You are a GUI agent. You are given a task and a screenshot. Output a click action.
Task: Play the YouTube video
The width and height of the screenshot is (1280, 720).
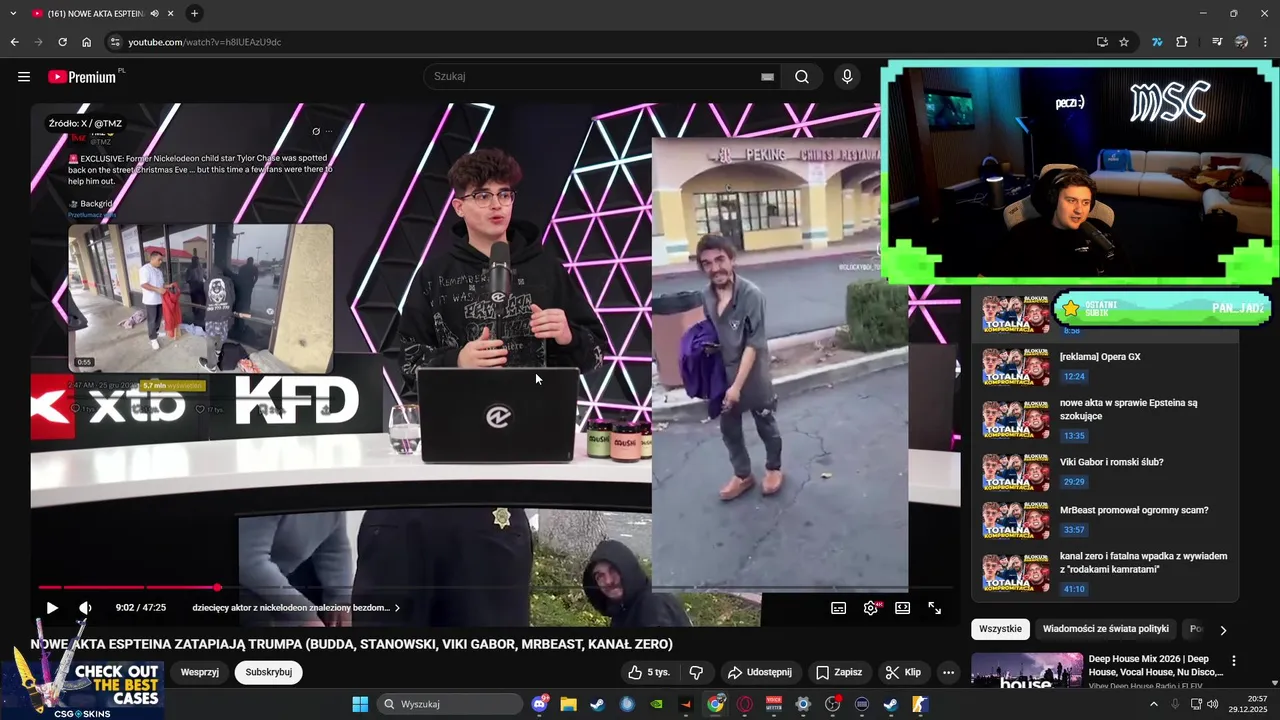(52, 607)
